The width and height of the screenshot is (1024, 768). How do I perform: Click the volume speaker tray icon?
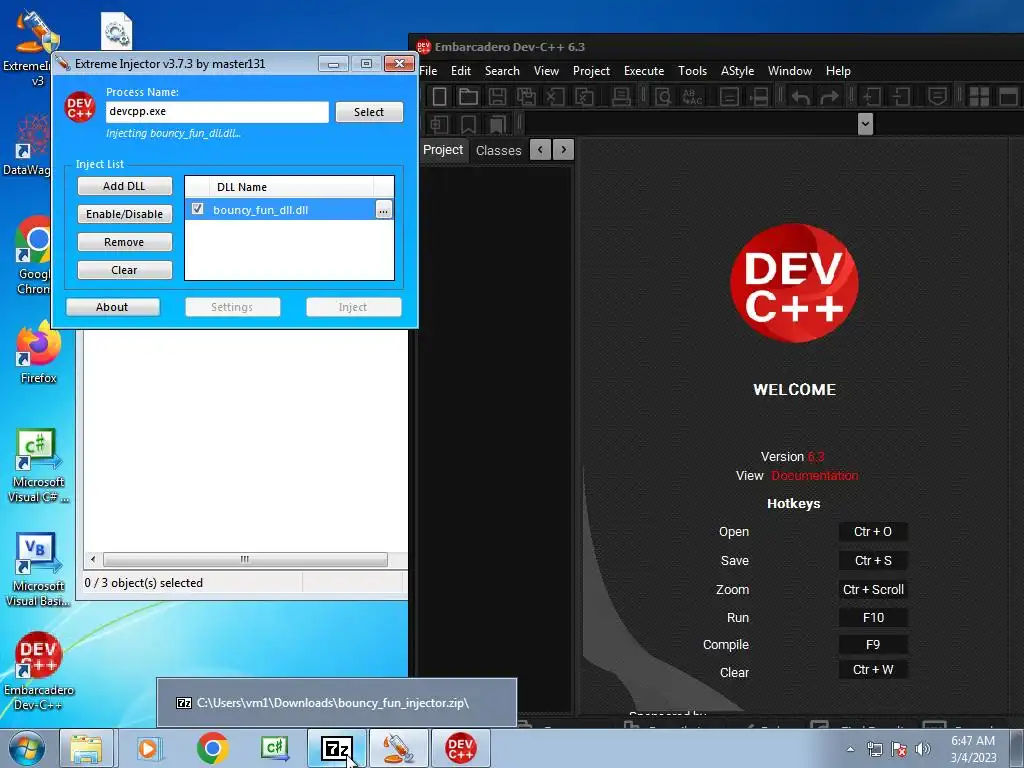[x=922, y=748]
